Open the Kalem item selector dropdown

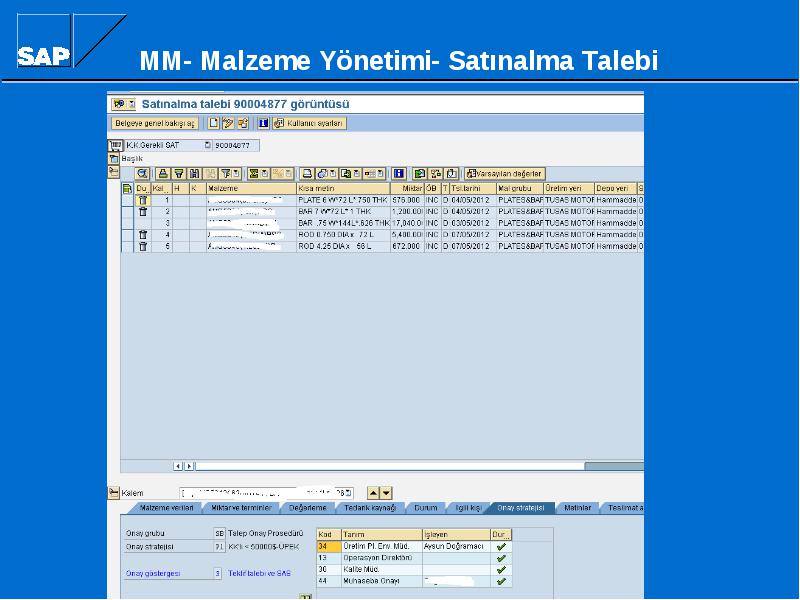click(x=348, y=493)
